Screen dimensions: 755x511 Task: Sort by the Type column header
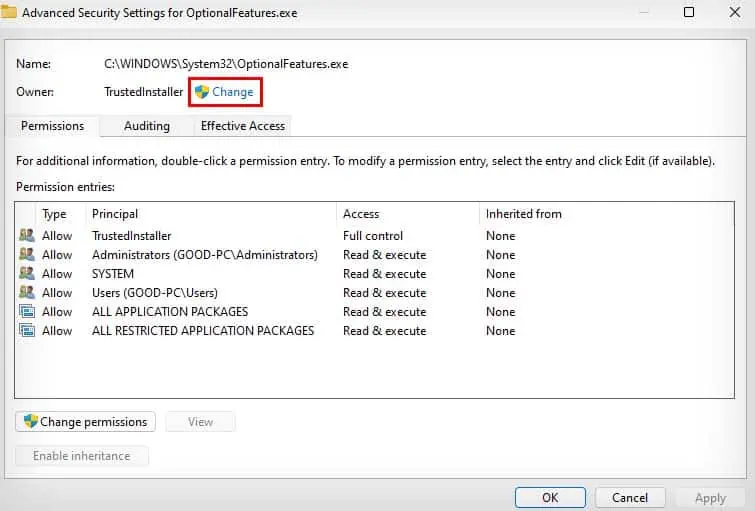coord(54,214)
